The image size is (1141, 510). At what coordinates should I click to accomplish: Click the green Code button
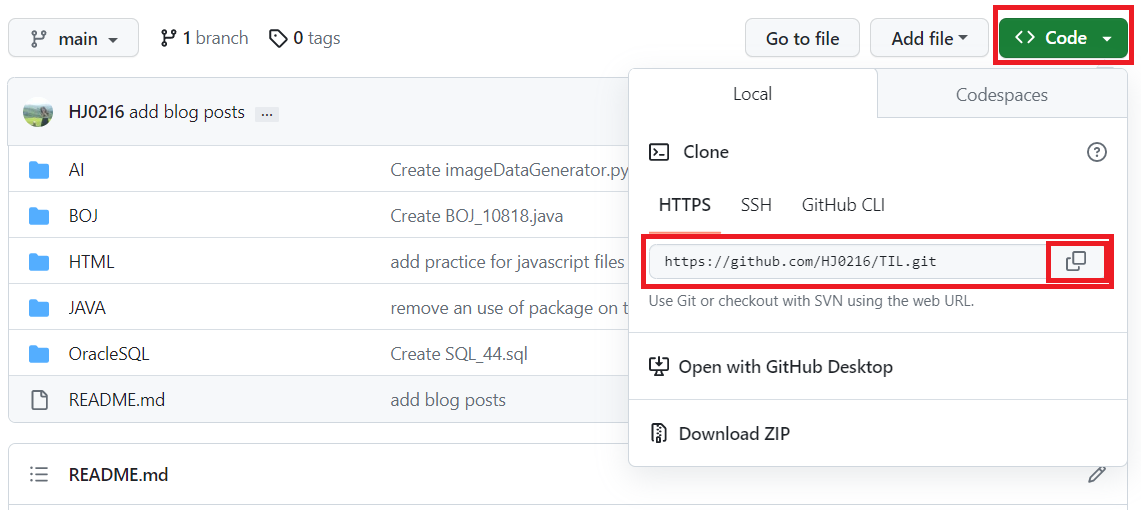1063,38
